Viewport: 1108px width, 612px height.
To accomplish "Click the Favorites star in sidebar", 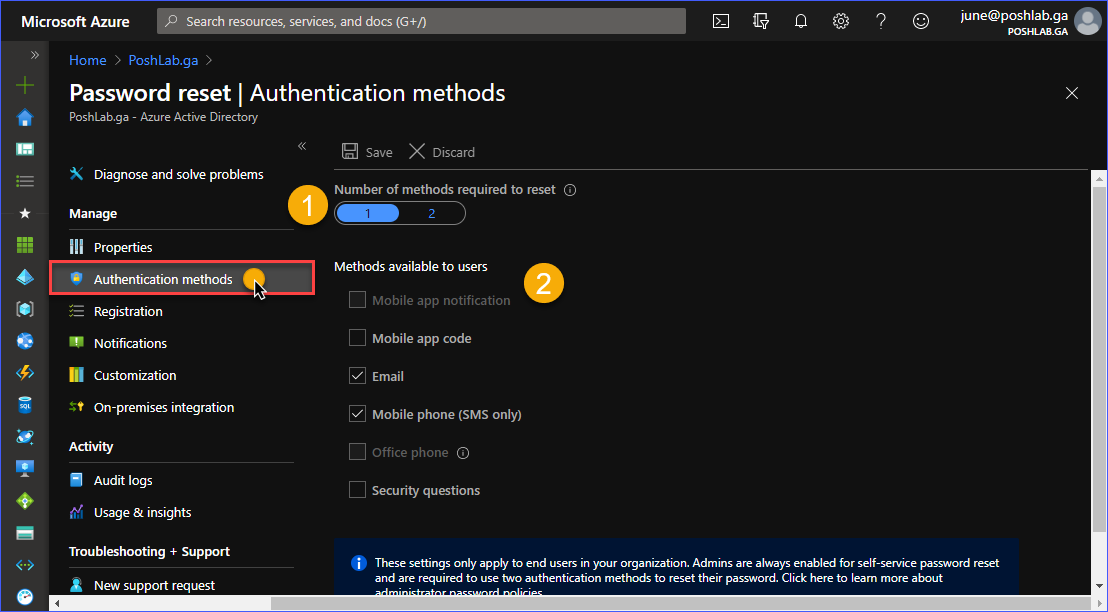I will [25, 213].
